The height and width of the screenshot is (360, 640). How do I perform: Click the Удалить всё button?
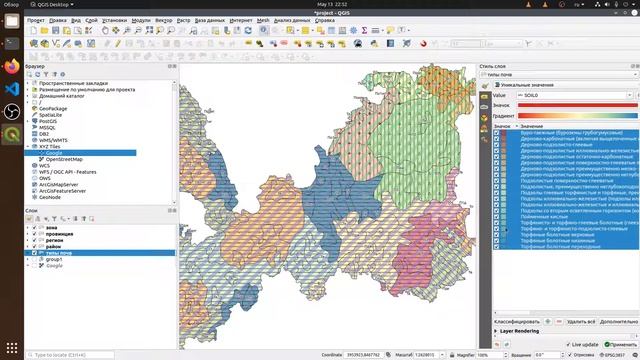(581, 322)
